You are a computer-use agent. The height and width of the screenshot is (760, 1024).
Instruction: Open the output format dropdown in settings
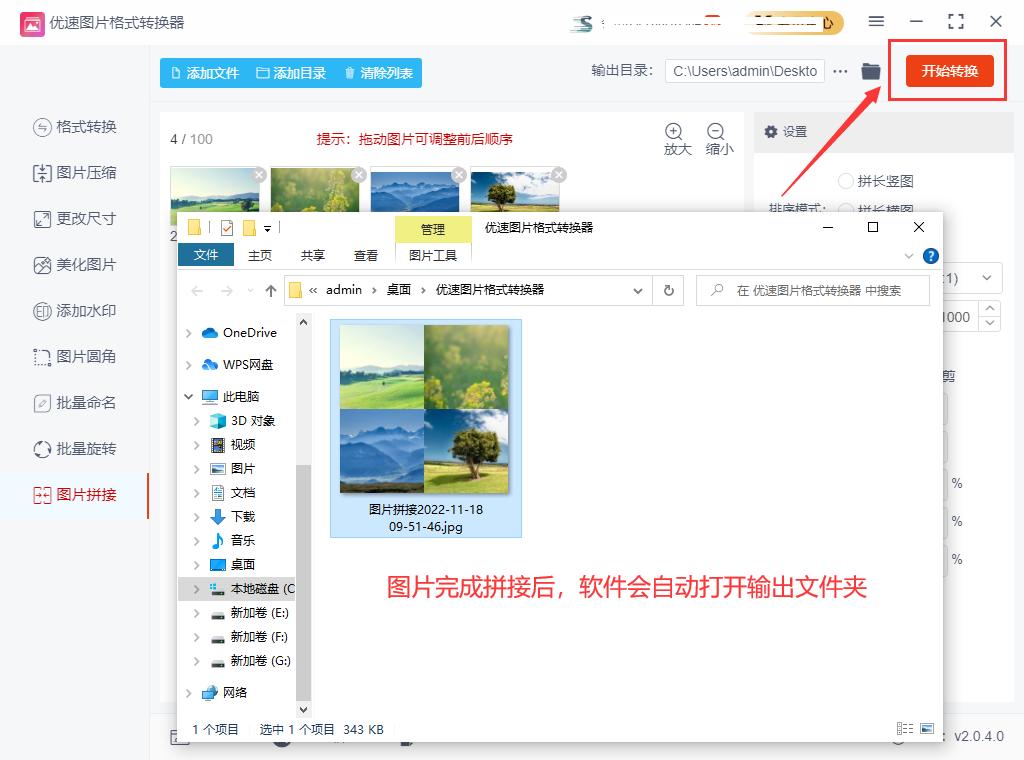tap(986, 278)
